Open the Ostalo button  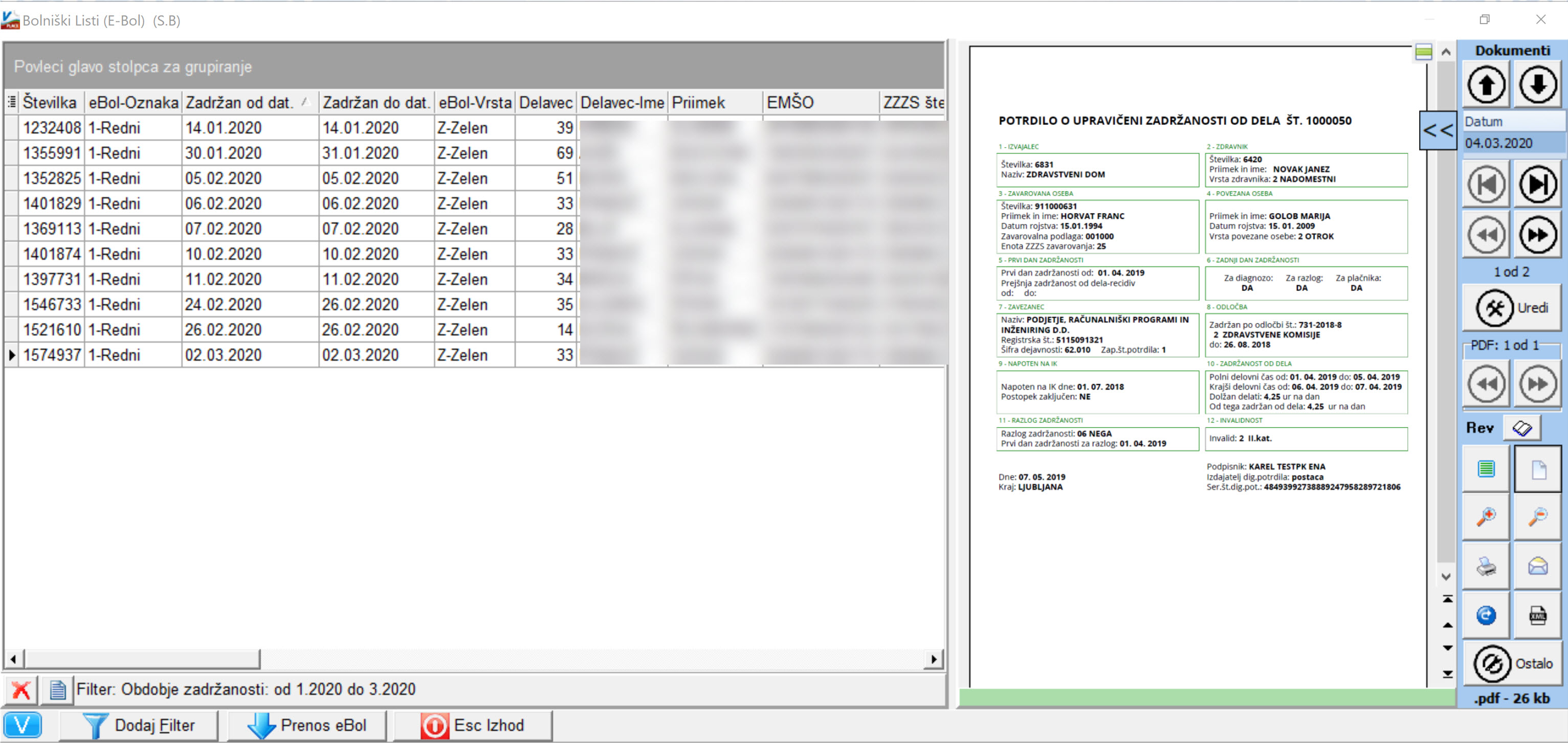coord(1512,664)
